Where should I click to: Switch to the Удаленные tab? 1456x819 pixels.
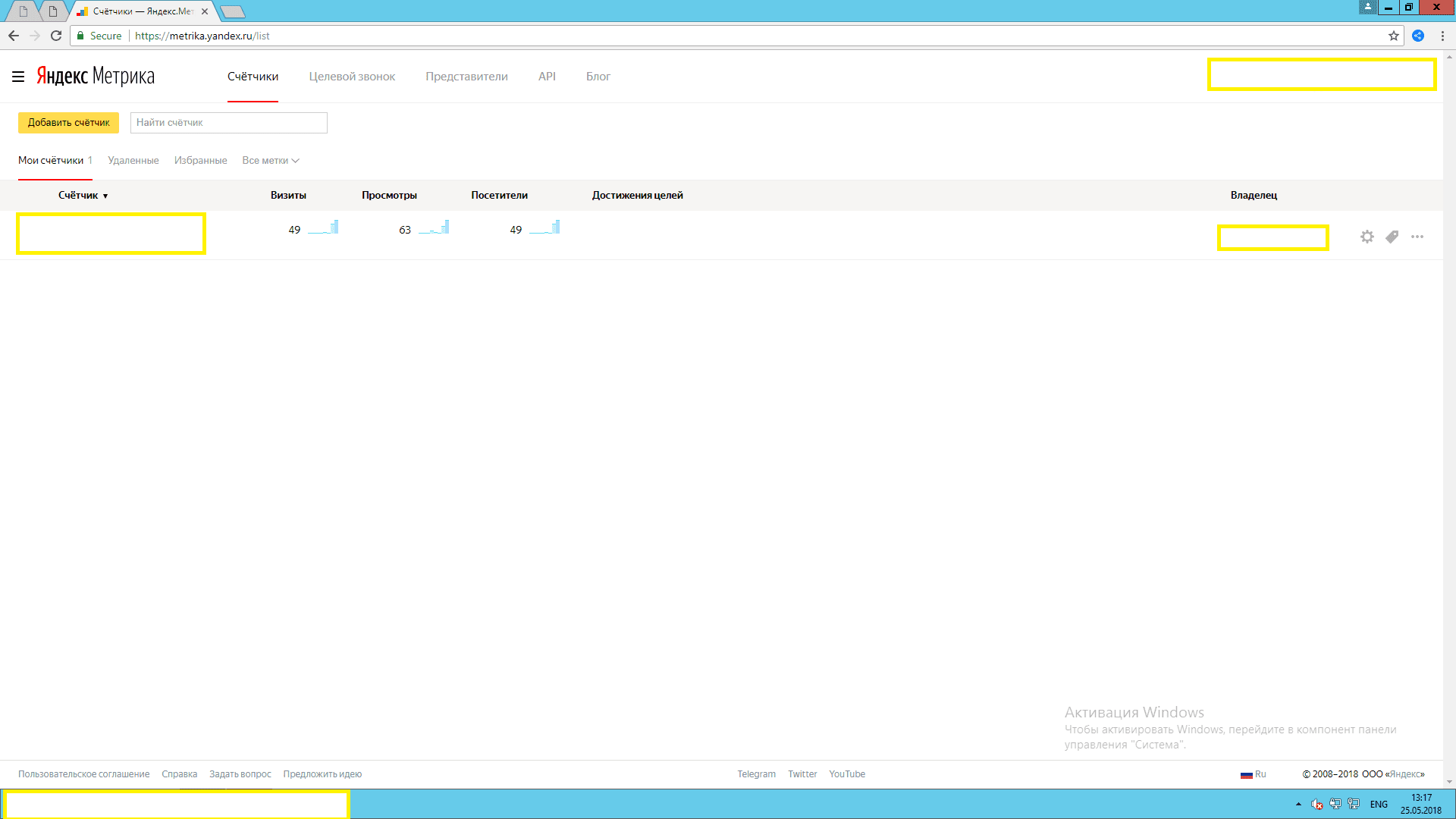click(x=133, y=160)
